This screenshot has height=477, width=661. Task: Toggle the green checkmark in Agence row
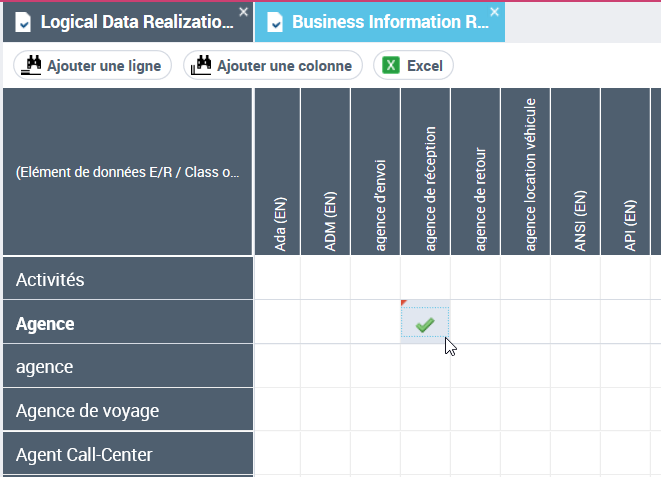(x=425, y=323)
